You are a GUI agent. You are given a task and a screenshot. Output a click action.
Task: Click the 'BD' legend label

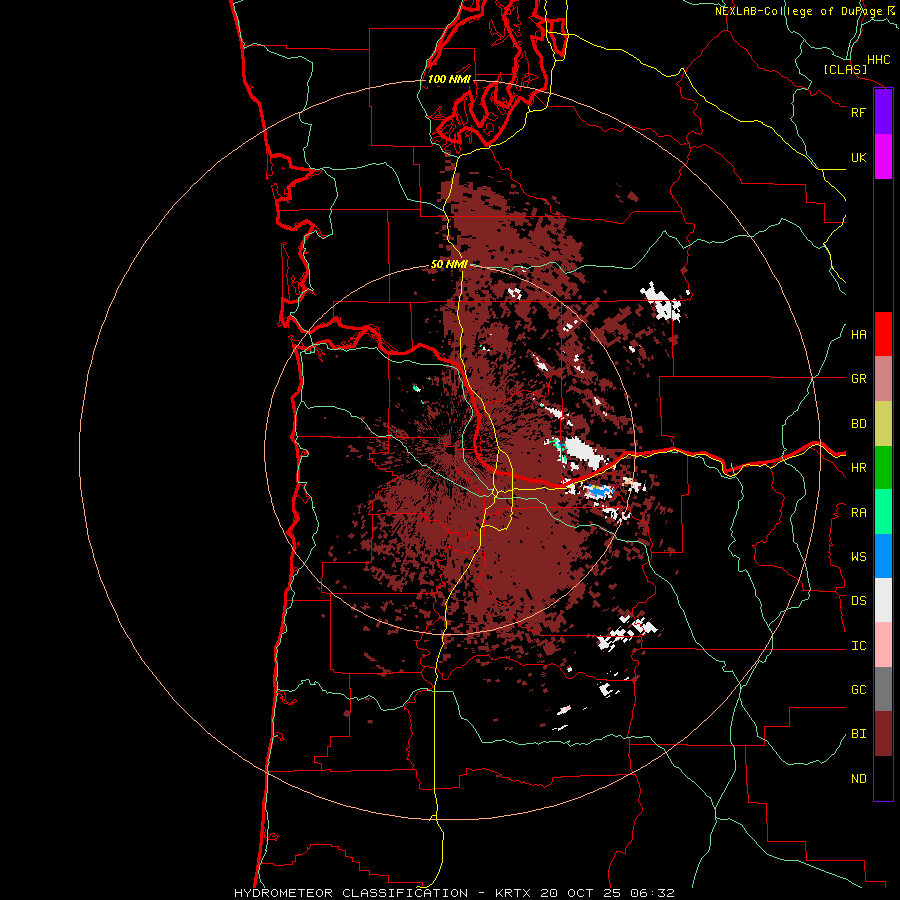click(x=858, y=424)
